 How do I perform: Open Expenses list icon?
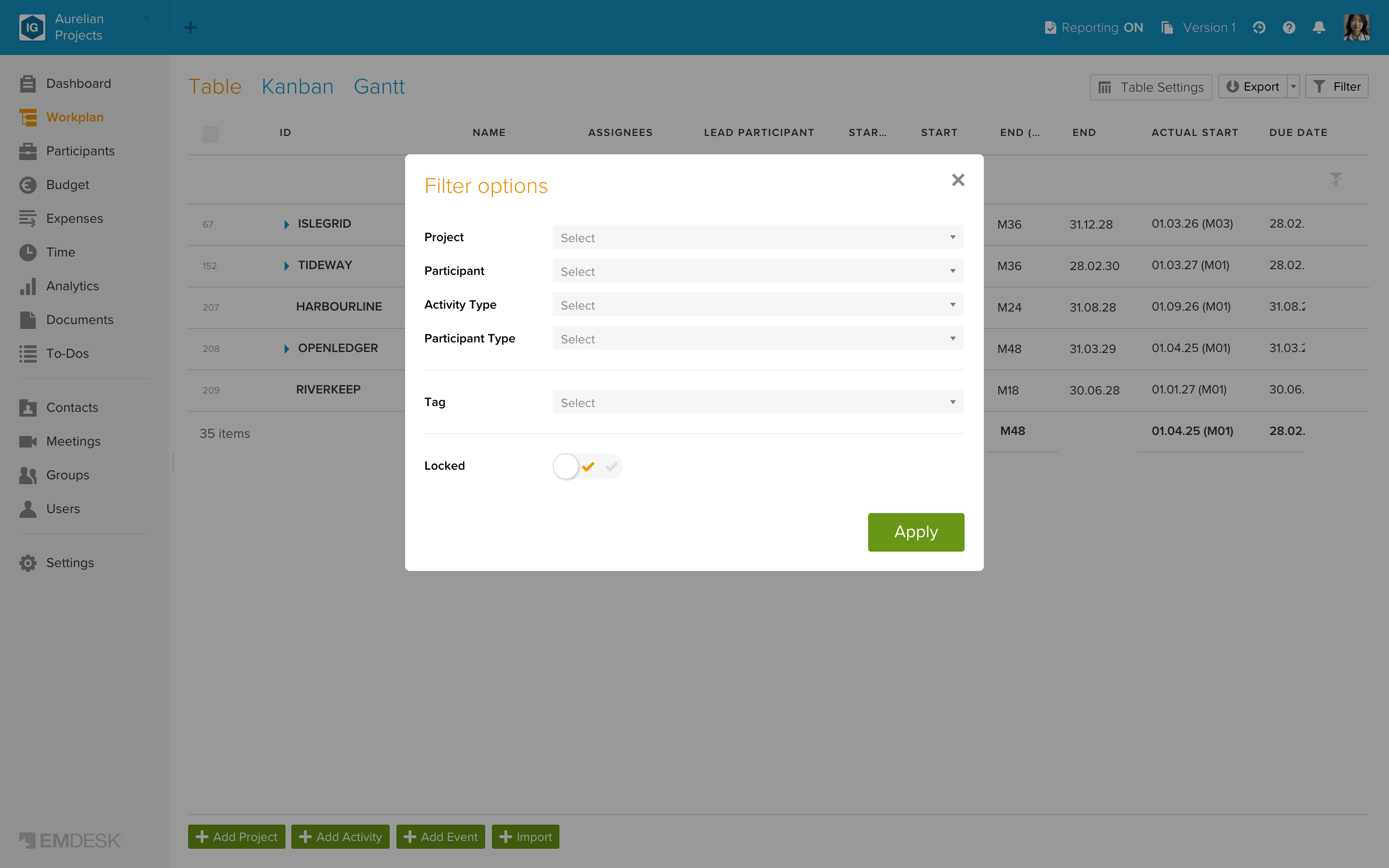pos(27,219)
